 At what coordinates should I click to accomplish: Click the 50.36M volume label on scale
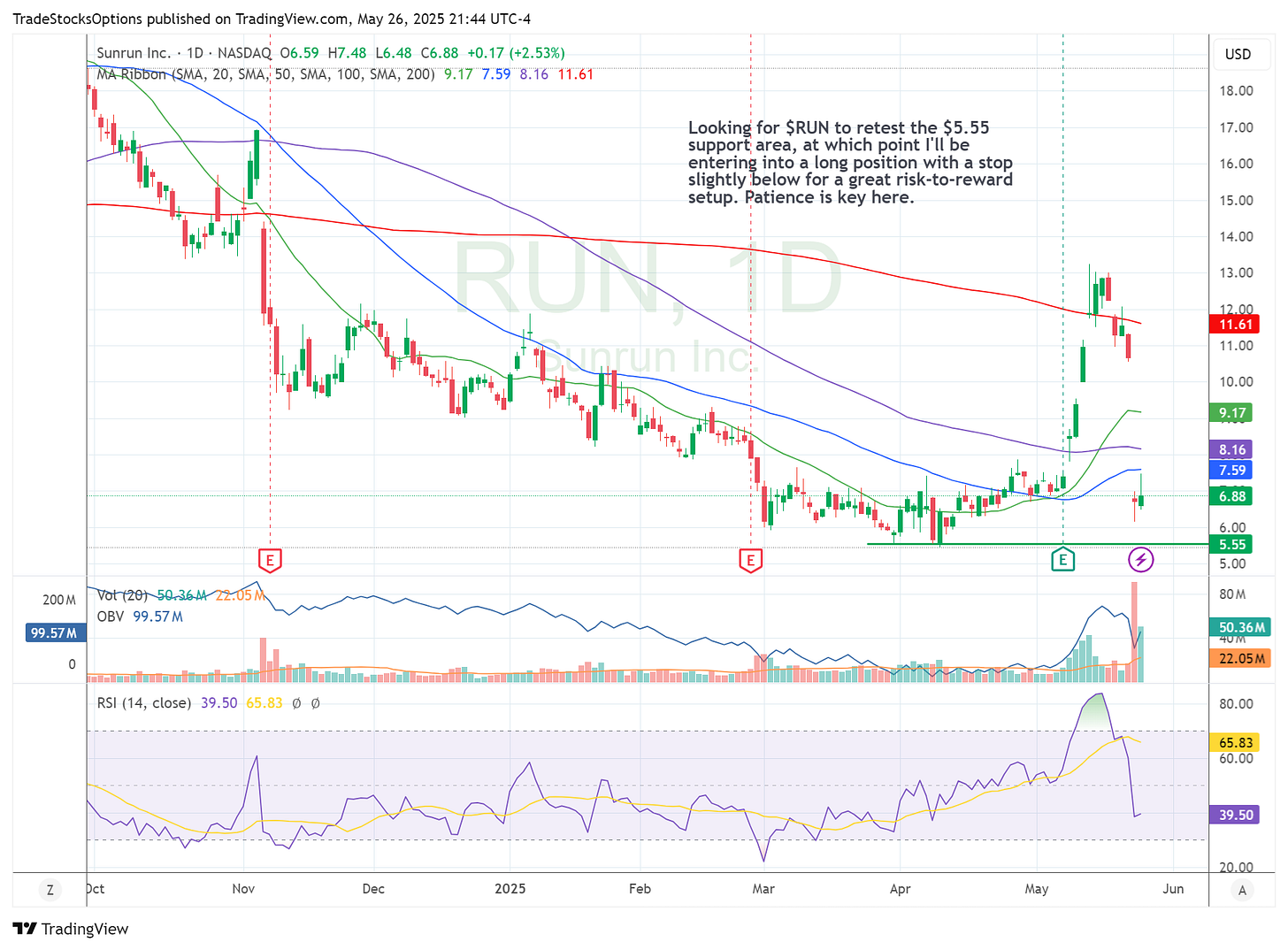(1241, 627)
